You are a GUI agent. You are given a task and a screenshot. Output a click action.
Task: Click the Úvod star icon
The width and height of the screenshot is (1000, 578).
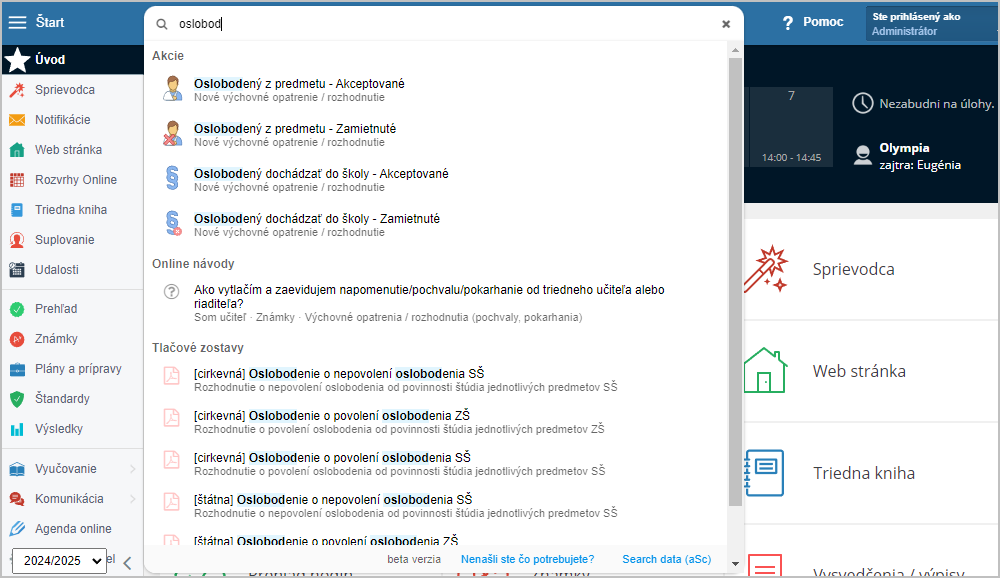point(17,60)
